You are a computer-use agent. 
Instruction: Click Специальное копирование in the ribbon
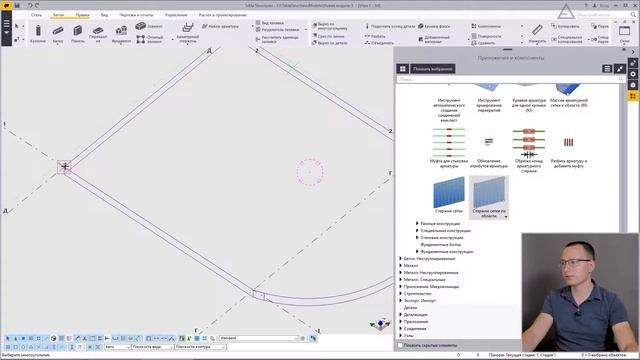tap(567, 39)
